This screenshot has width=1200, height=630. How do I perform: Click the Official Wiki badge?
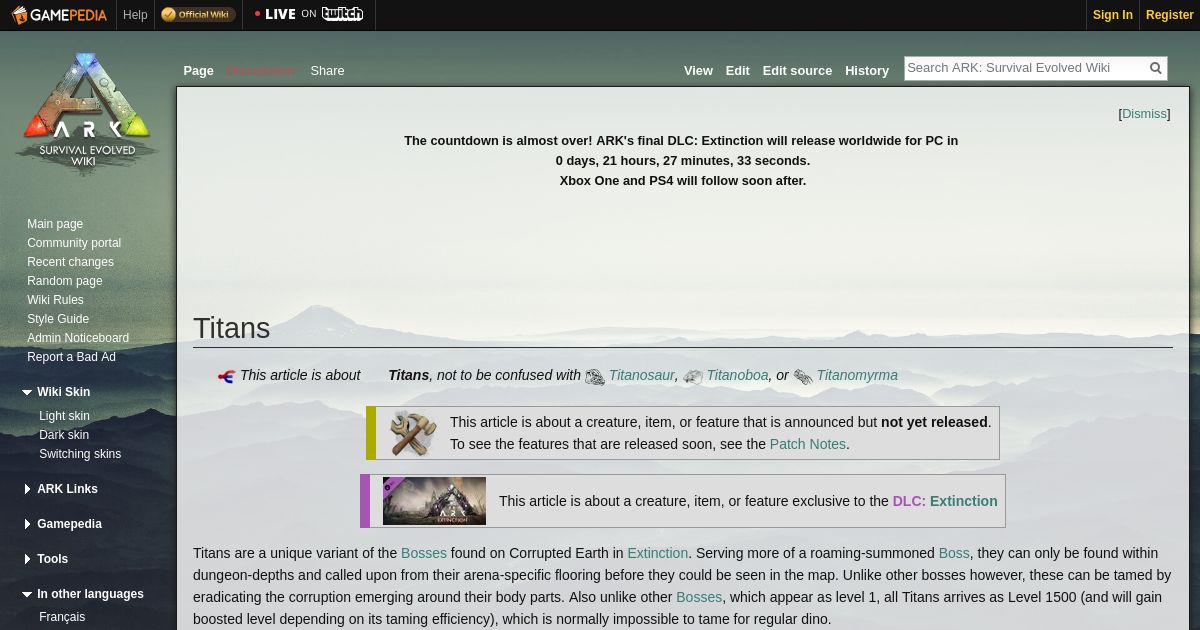[x=198, y=14]
